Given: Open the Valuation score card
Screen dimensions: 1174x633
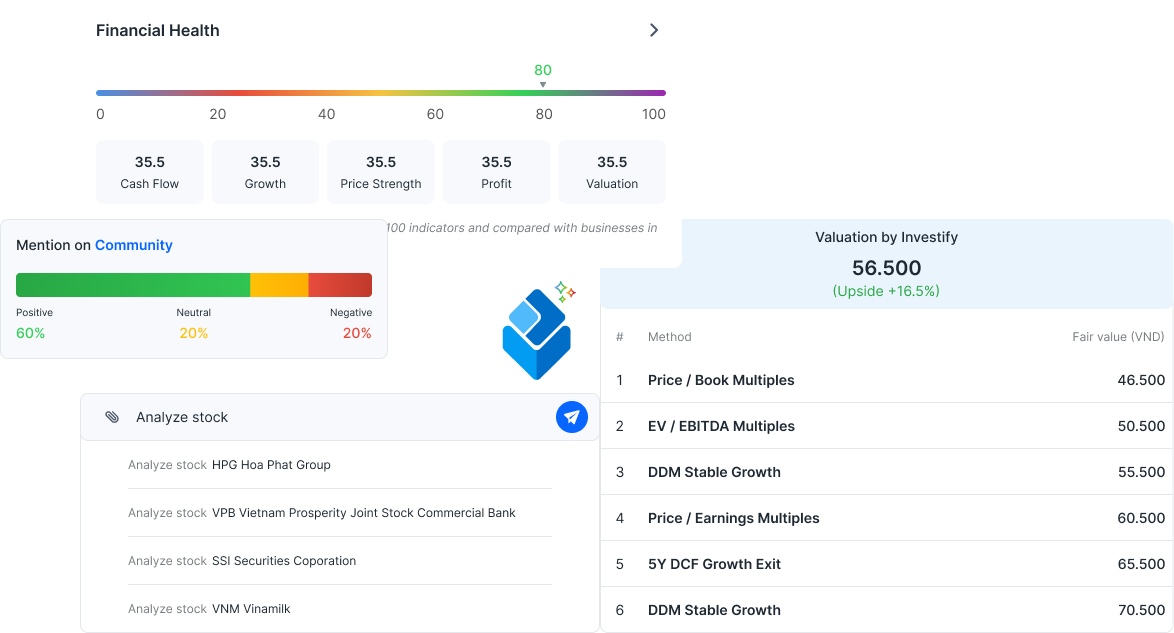Looking at the screenshot, I should (612, 172).
